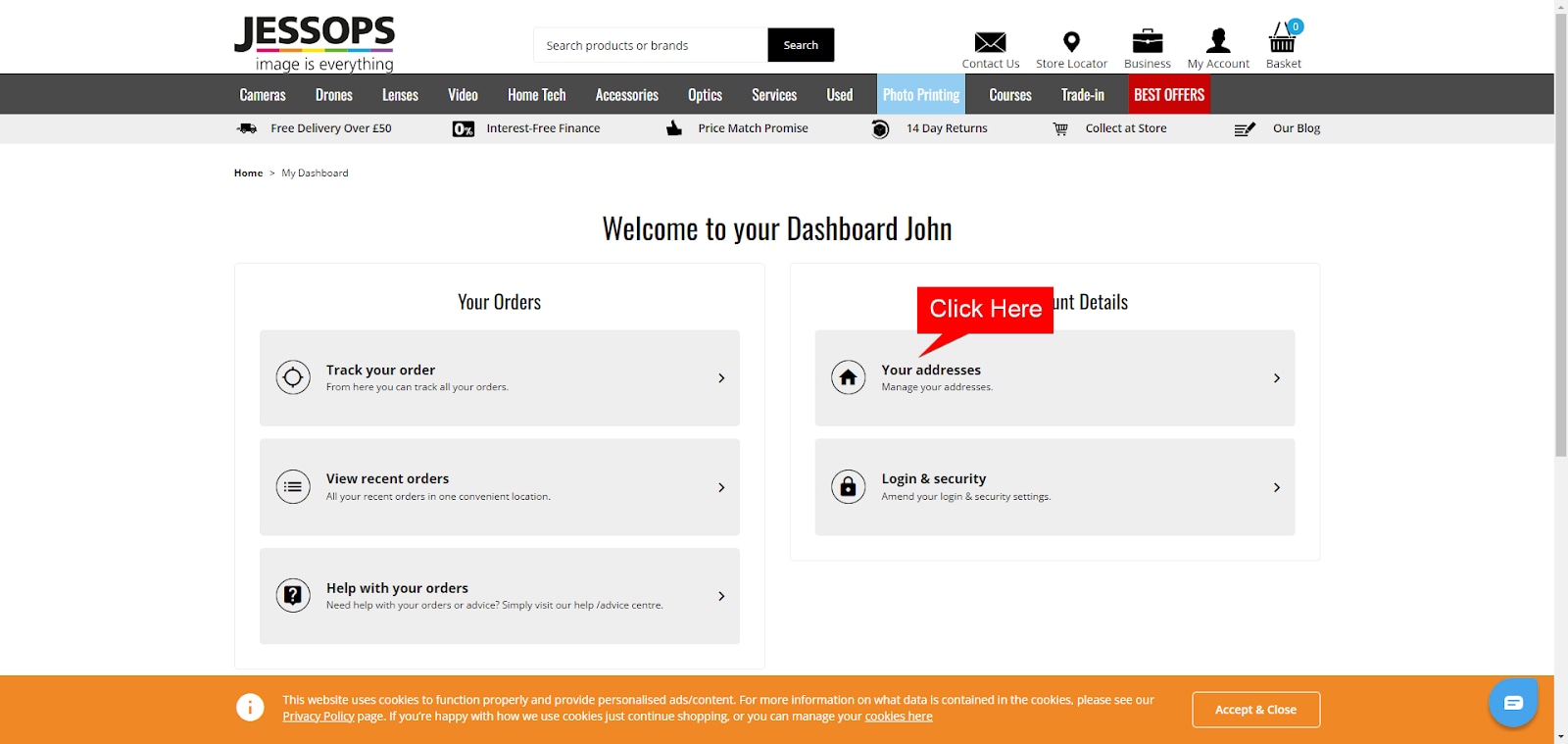1568x744 pixels.
Task: Select the Photo Printing tab
Action: (921, 95)
